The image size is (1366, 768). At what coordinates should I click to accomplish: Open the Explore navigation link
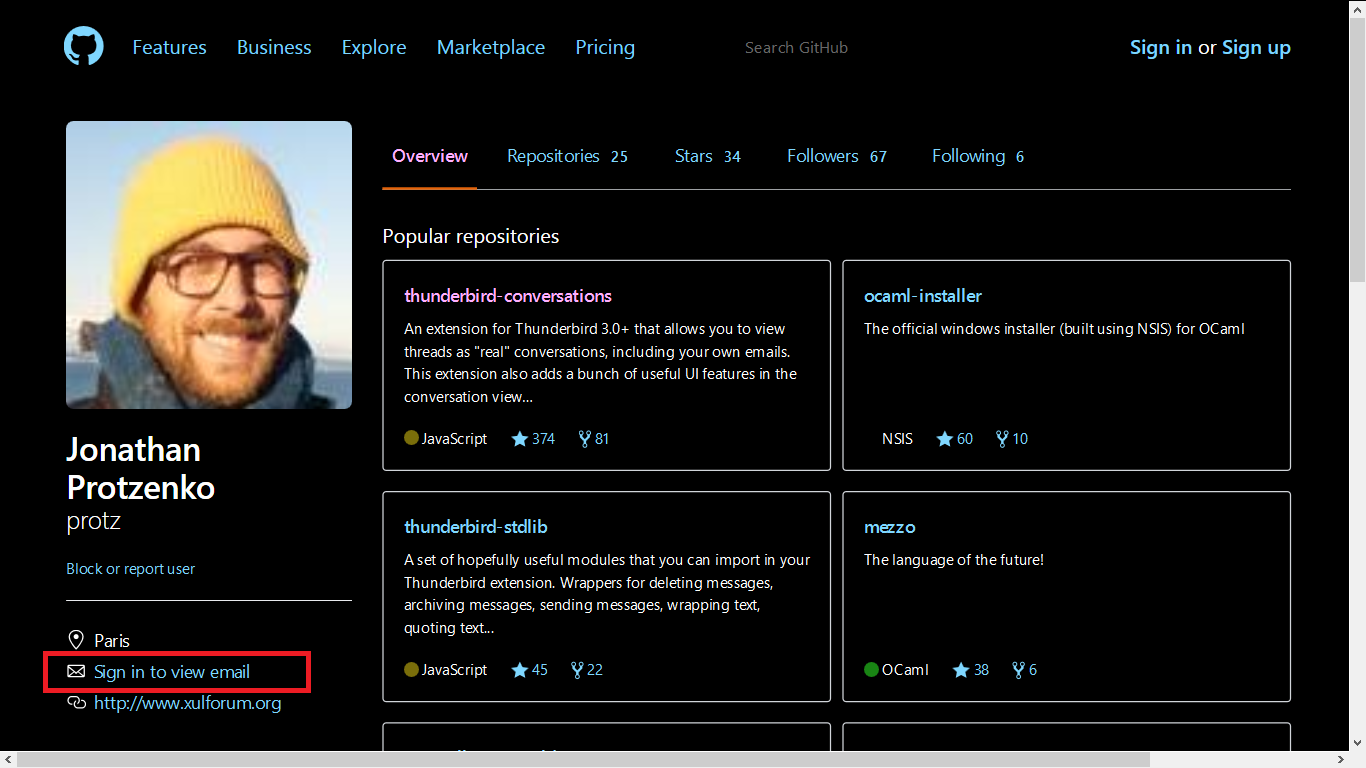click(374, 47)
